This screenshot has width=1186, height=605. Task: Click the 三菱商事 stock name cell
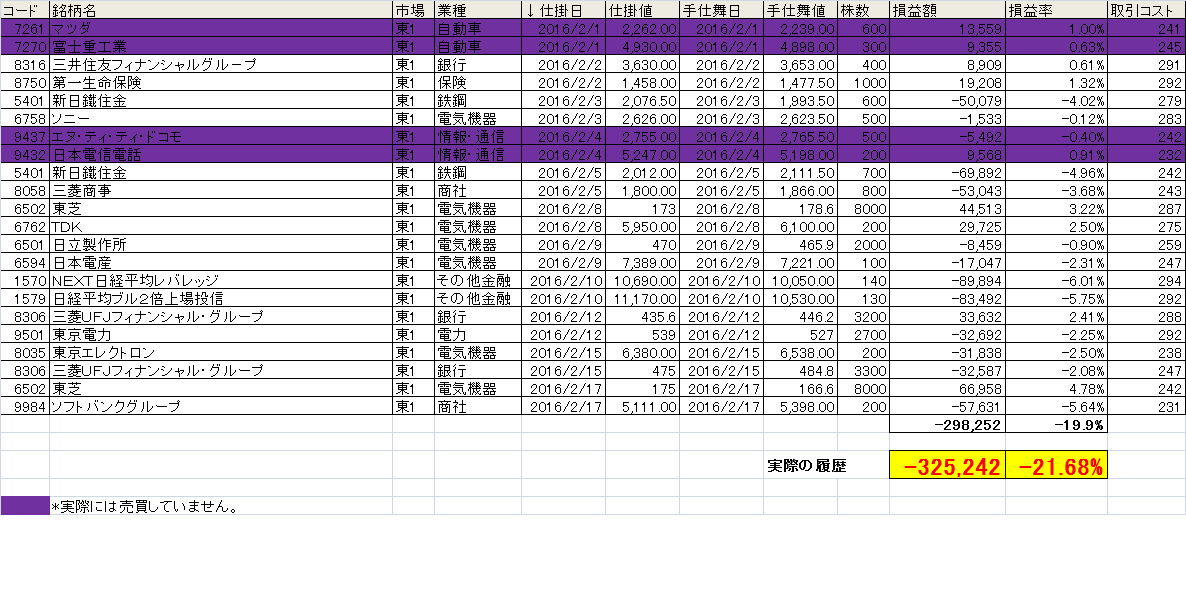click(x=221, y=191)
